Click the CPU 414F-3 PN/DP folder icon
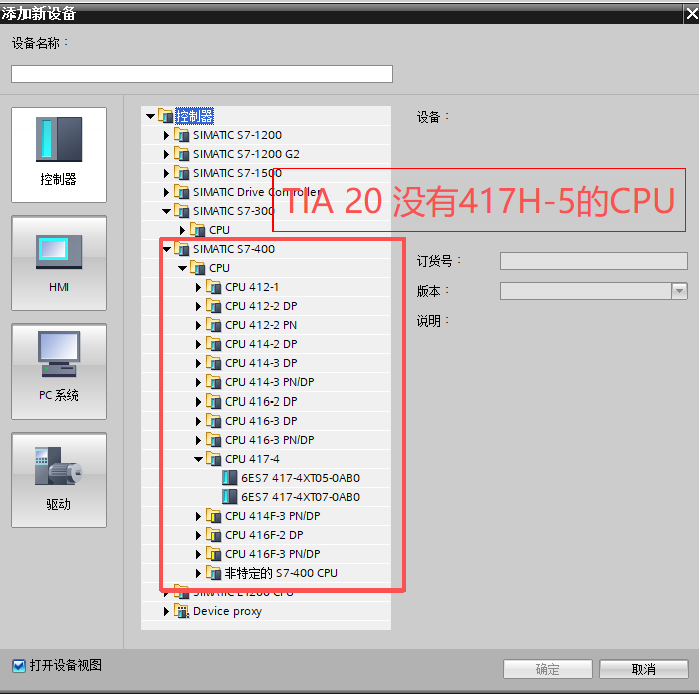 (214, 516)
